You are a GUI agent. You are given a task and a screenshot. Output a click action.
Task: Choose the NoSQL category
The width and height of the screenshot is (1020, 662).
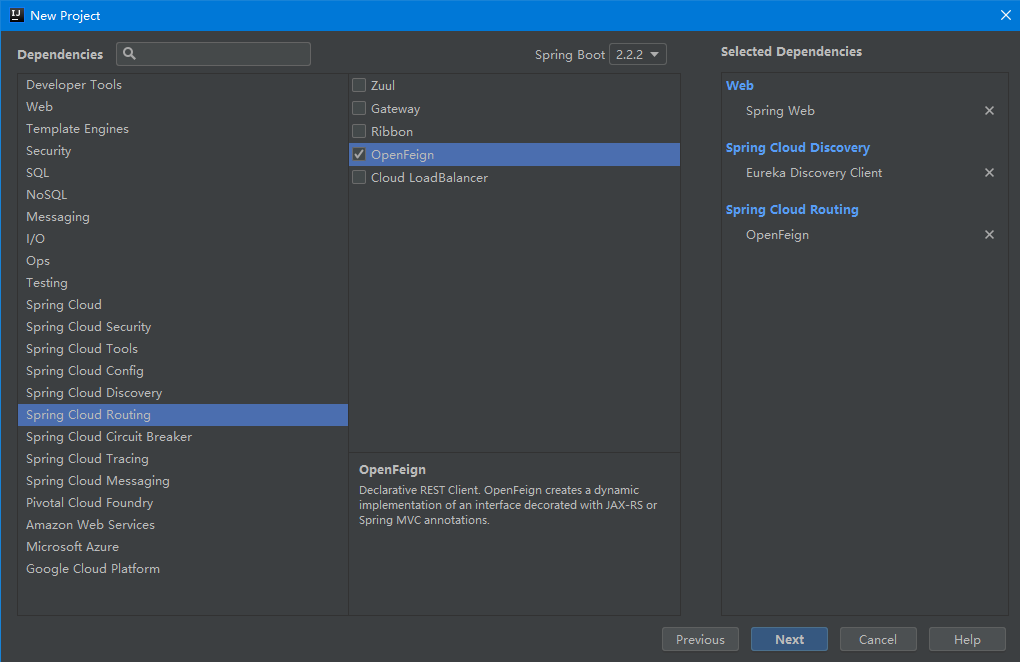[183, 194]
